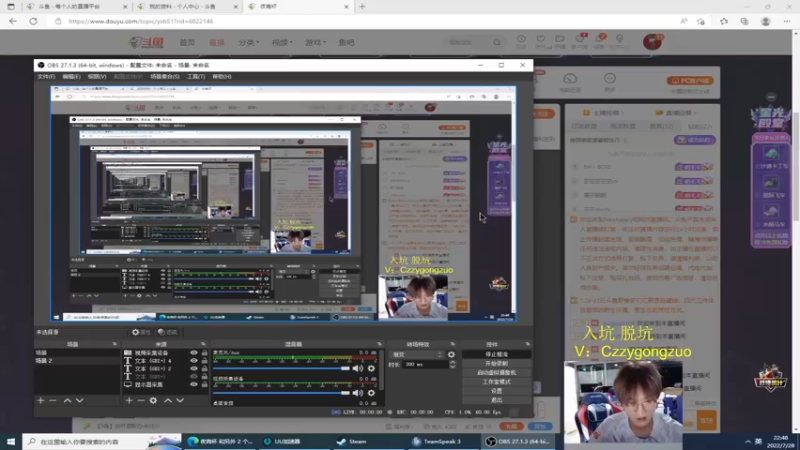Expand the 游戏 dropdown in Douyu navigation

[315, 42]
